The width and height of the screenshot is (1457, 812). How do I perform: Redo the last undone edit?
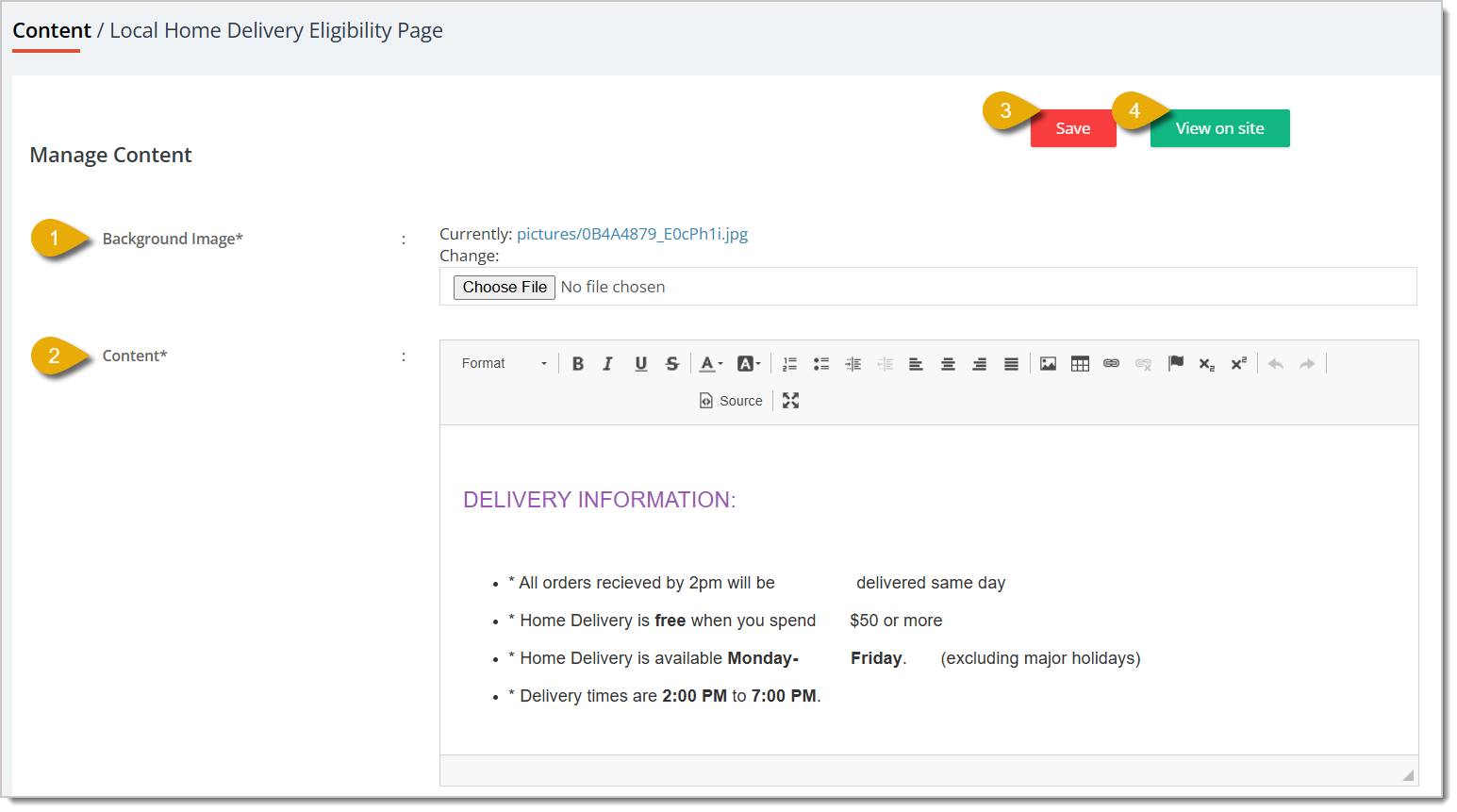(1307, 363)
